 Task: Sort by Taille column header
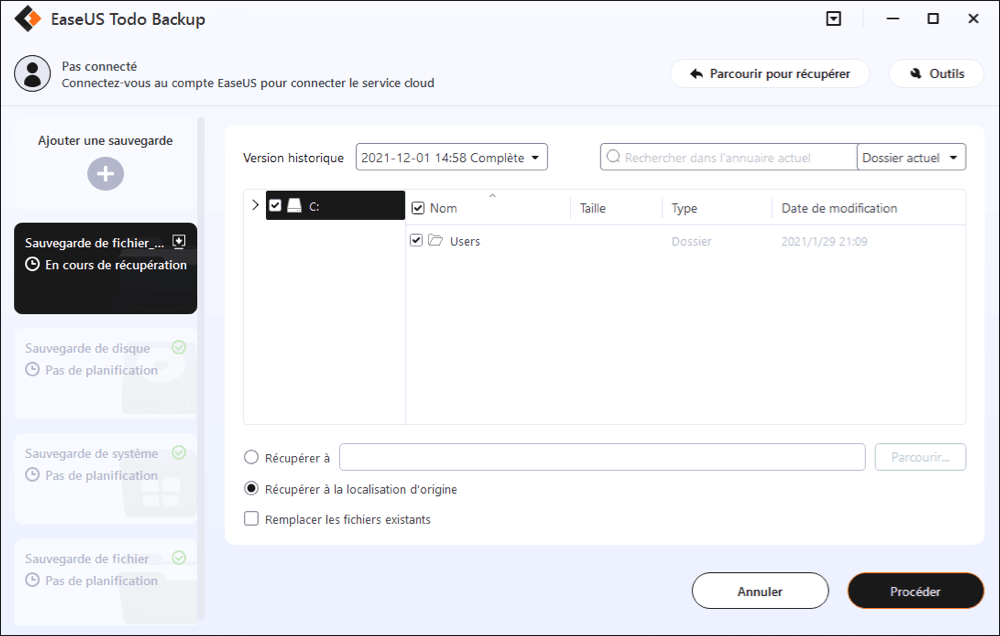coord(592,208)
